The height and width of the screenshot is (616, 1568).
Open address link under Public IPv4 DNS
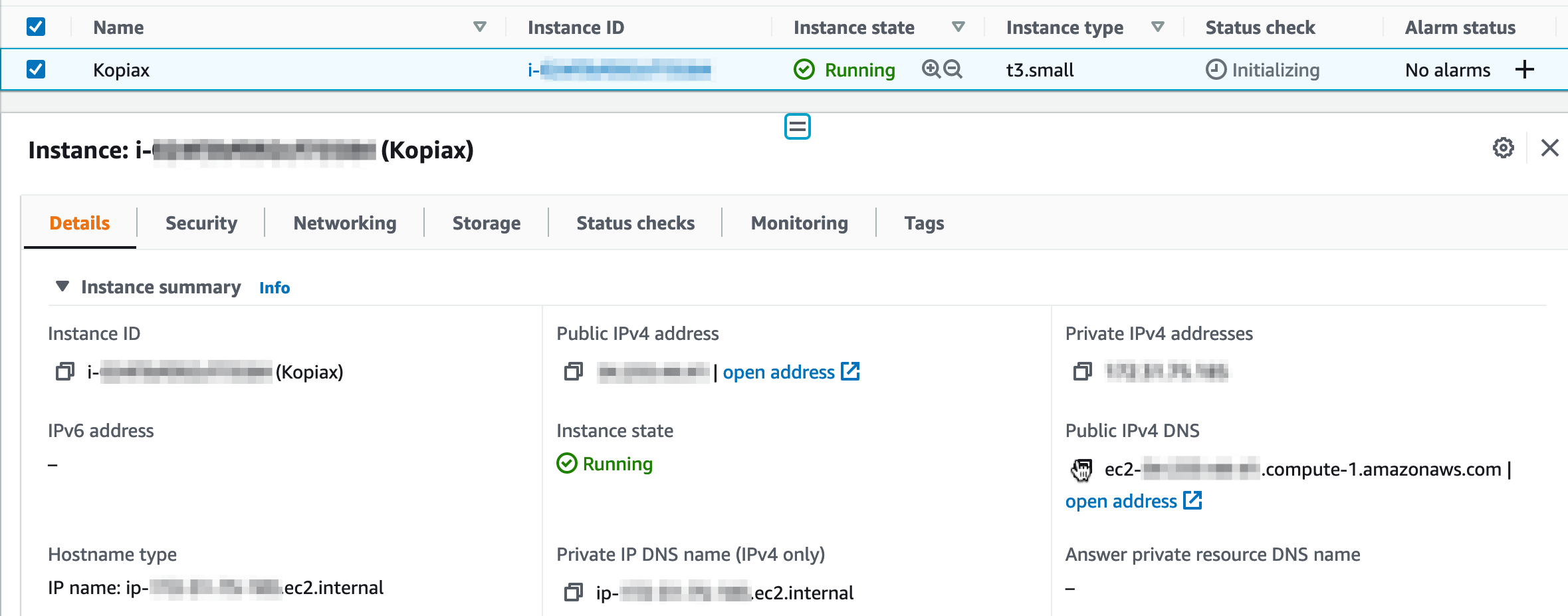pyautogui.click(x=1133, y=501)
